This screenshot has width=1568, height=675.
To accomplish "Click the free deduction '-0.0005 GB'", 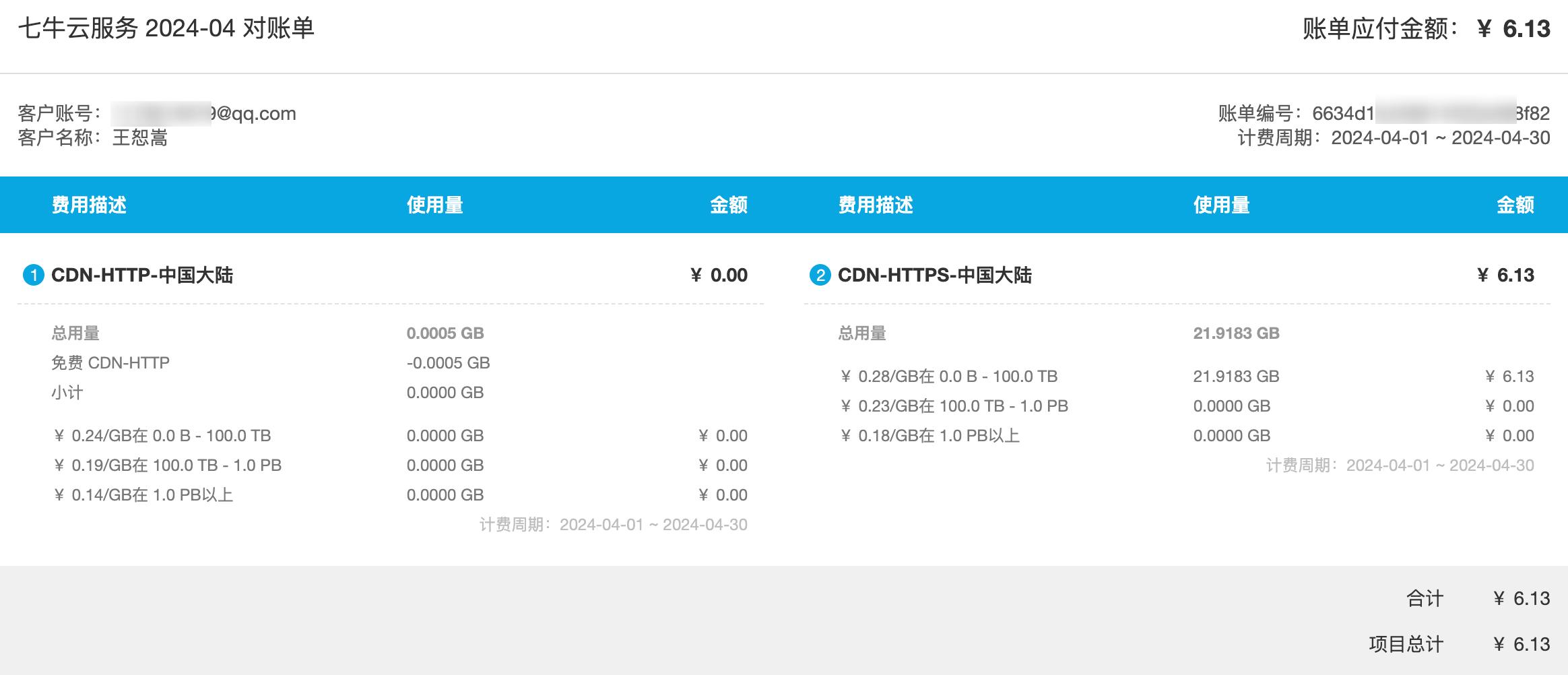I will [x=448, y=362].
